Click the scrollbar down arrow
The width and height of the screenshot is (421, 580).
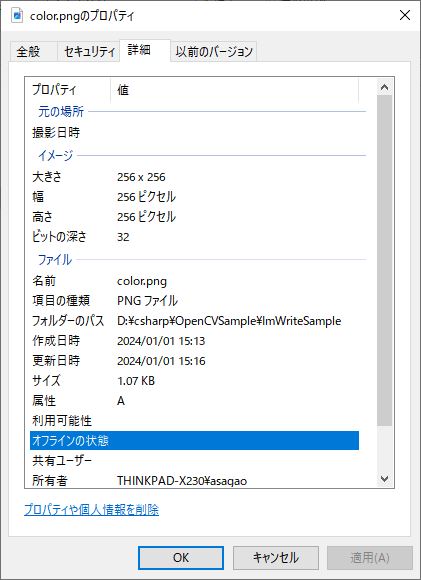384,478
